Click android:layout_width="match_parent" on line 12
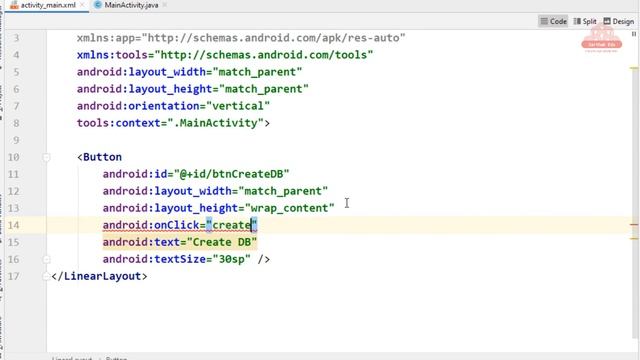Image resolution: width=640 pixels, height=360 pixels. tap(215, 191)
